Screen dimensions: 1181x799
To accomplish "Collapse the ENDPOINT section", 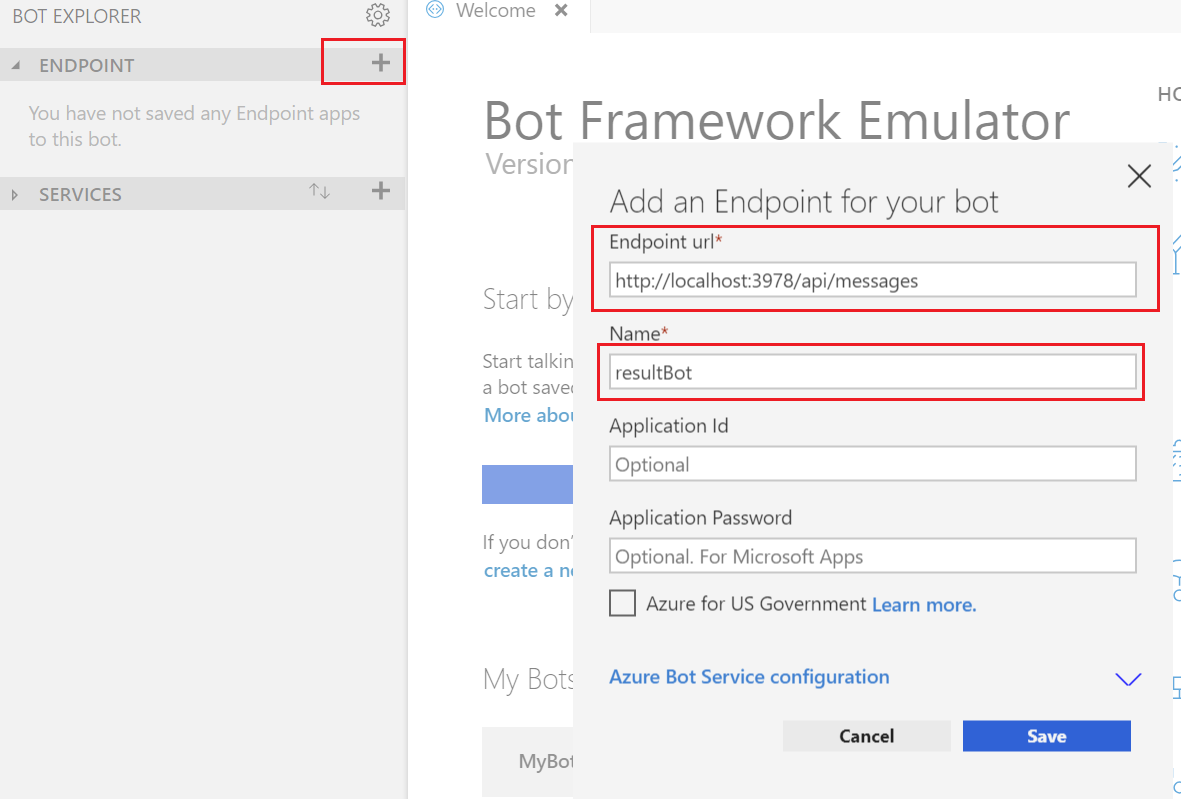I will pos(16,66).
